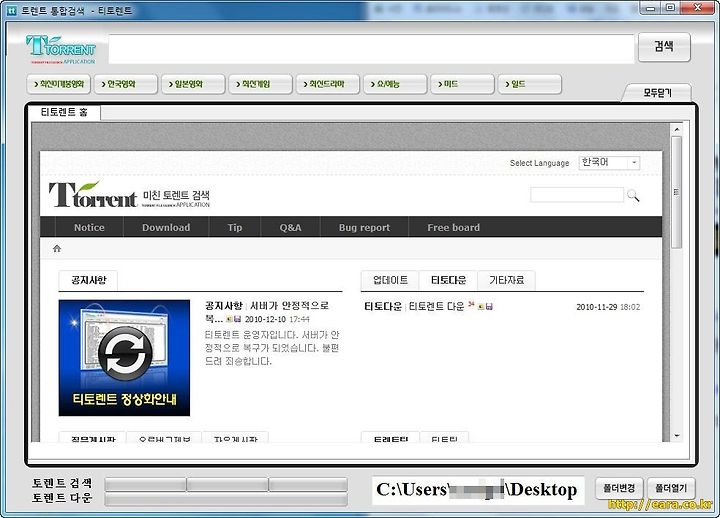Click the Ttorrent logo on the webpage header

pyautogui.click(x=93, y=195)
